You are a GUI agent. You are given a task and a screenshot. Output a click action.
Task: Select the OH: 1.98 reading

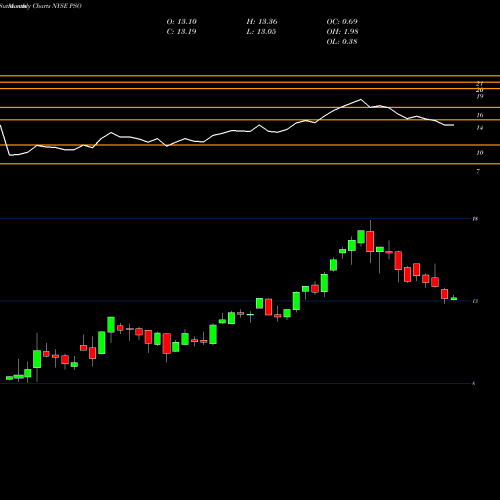pyautogui.click(x=342, y=32)
